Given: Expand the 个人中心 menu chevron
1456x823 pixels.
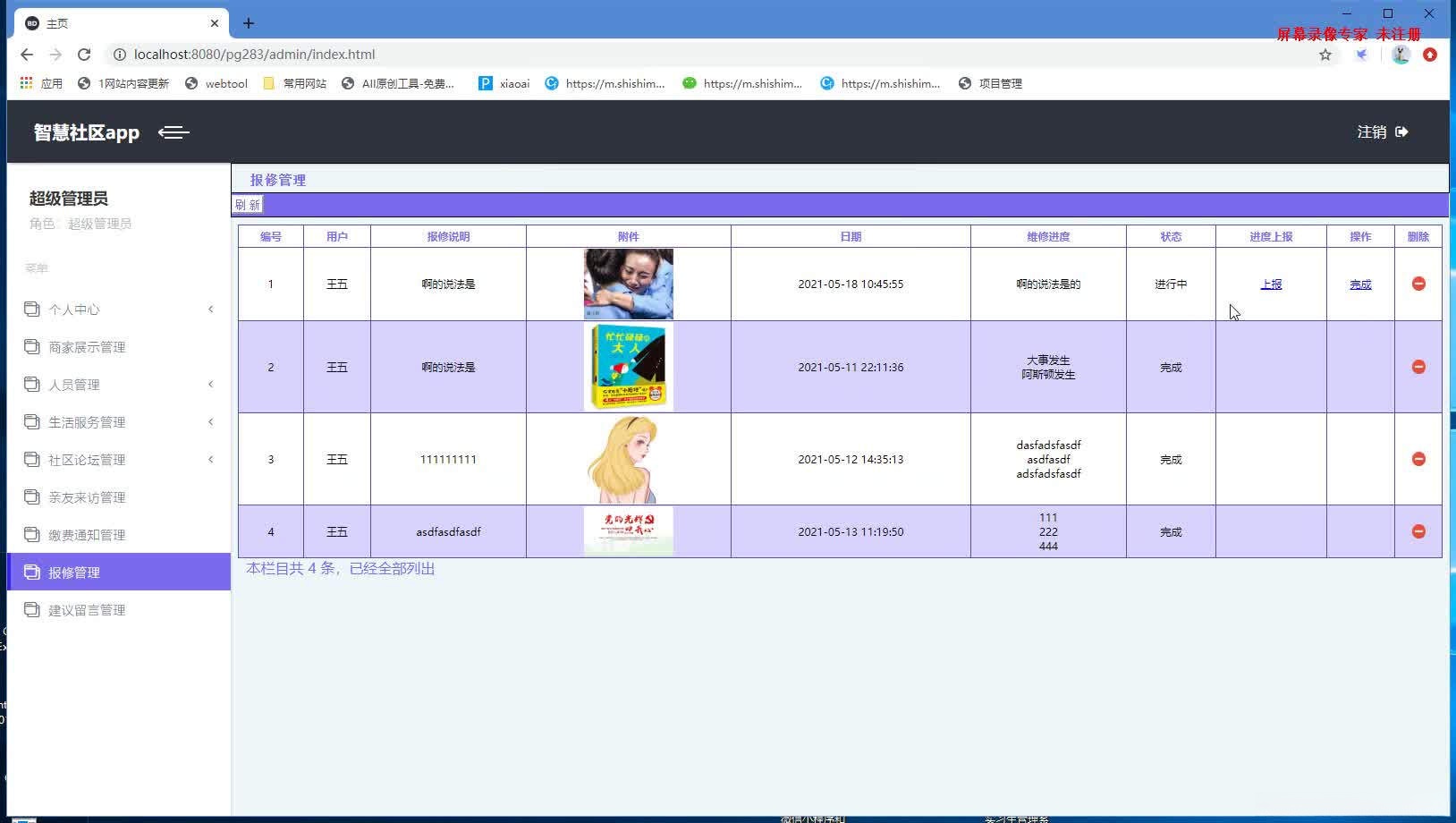Looking at the screenshot, I should (x=211, y=310).
